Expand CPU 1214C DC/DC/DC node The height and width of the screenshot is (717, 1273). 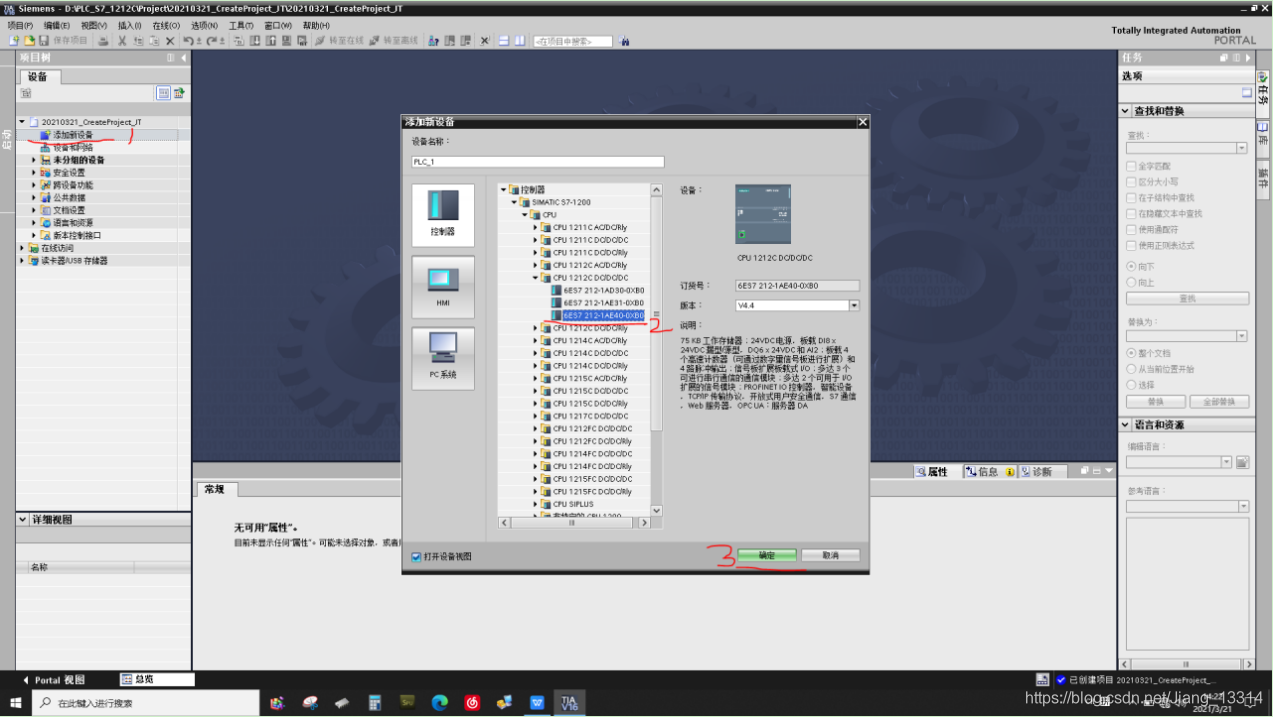(535, 353)
